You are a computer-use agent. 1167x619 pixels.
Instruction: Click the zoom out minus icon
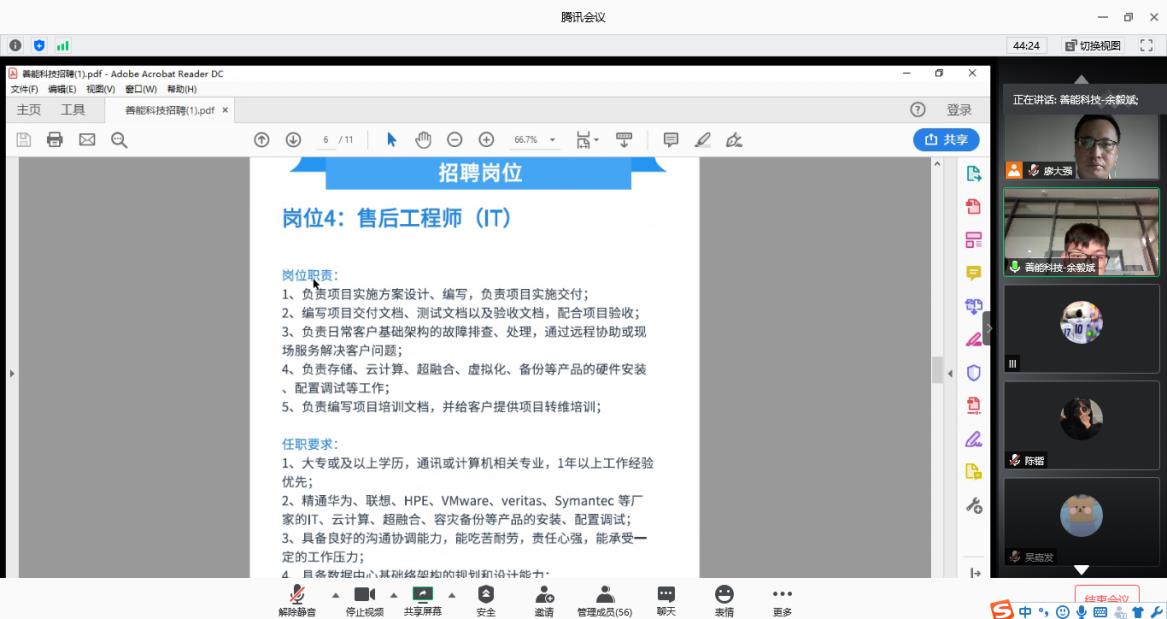tap(454, 140)
